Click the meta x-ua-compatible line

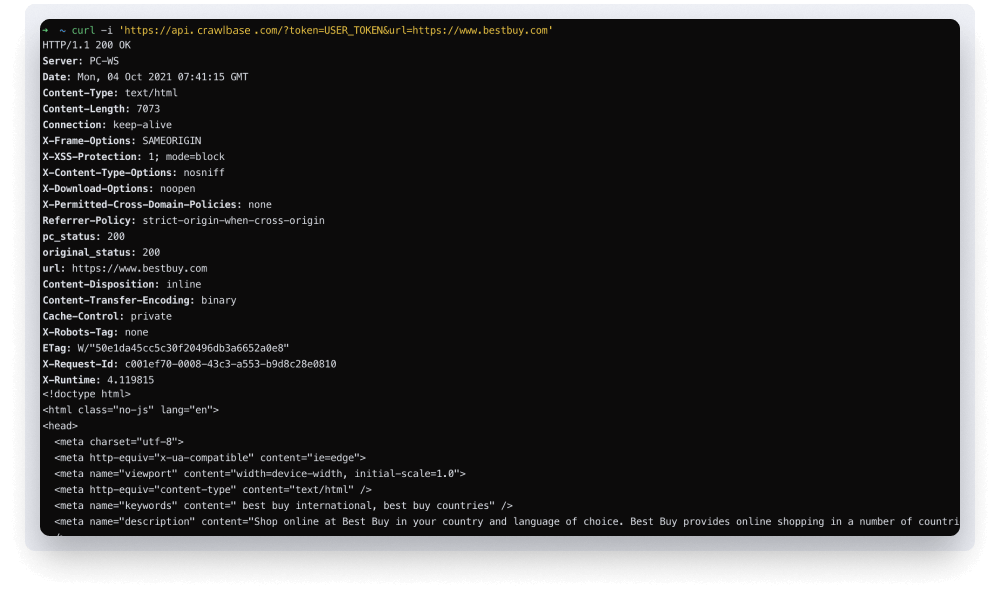tap(210, 458)
